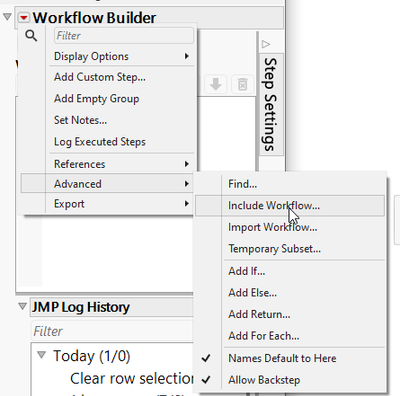Collapse the Today (1/0) log group
This screenshot has width=400, height=396.
[x=42, y=355]
